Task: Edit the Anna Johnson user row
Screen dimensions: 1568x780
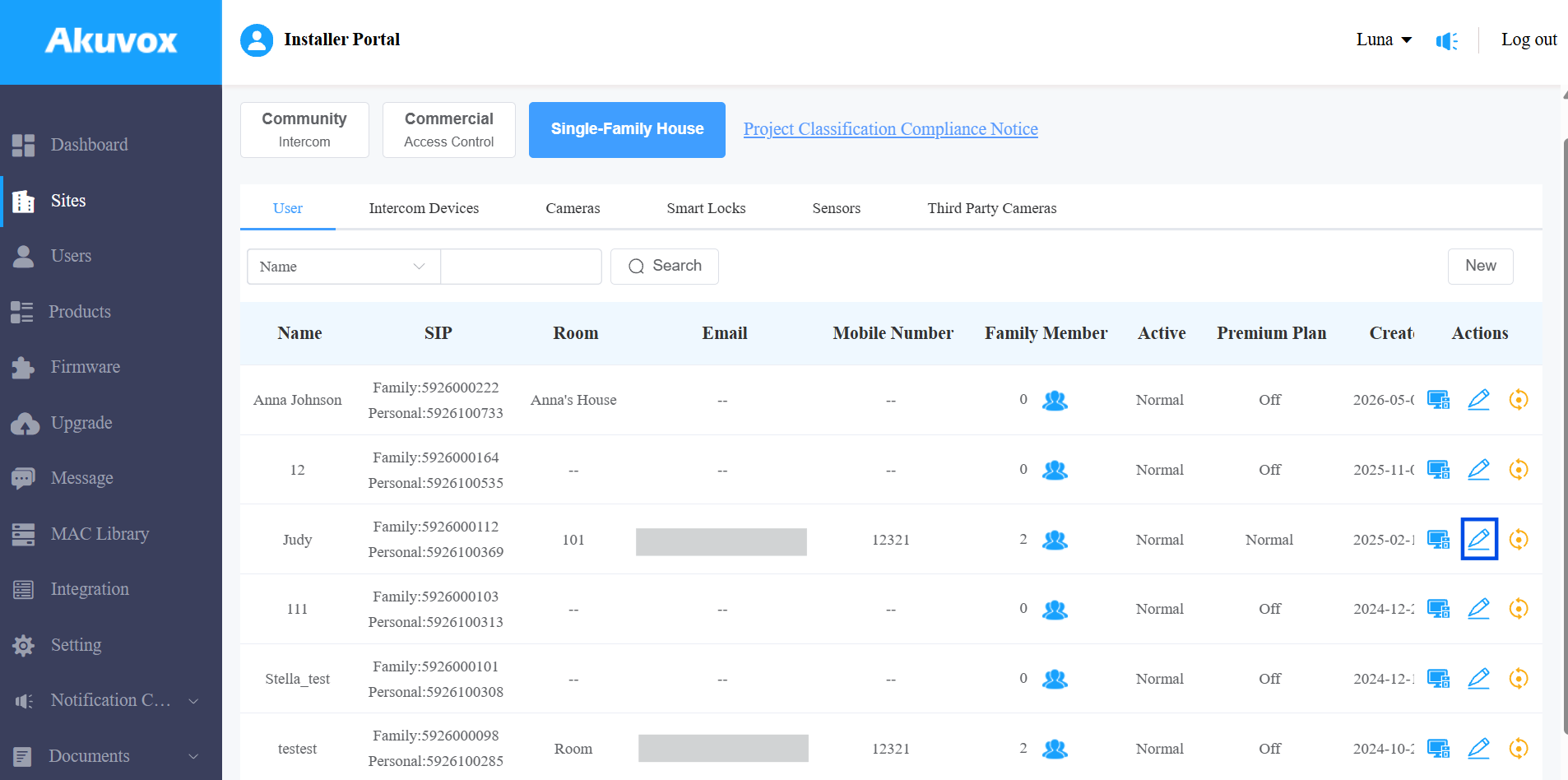Action: 1478,400
